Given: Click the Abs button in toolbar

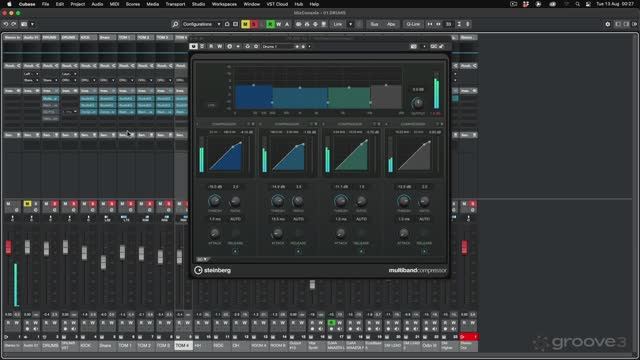Looking at the screenshot, I should click(391, 24).
